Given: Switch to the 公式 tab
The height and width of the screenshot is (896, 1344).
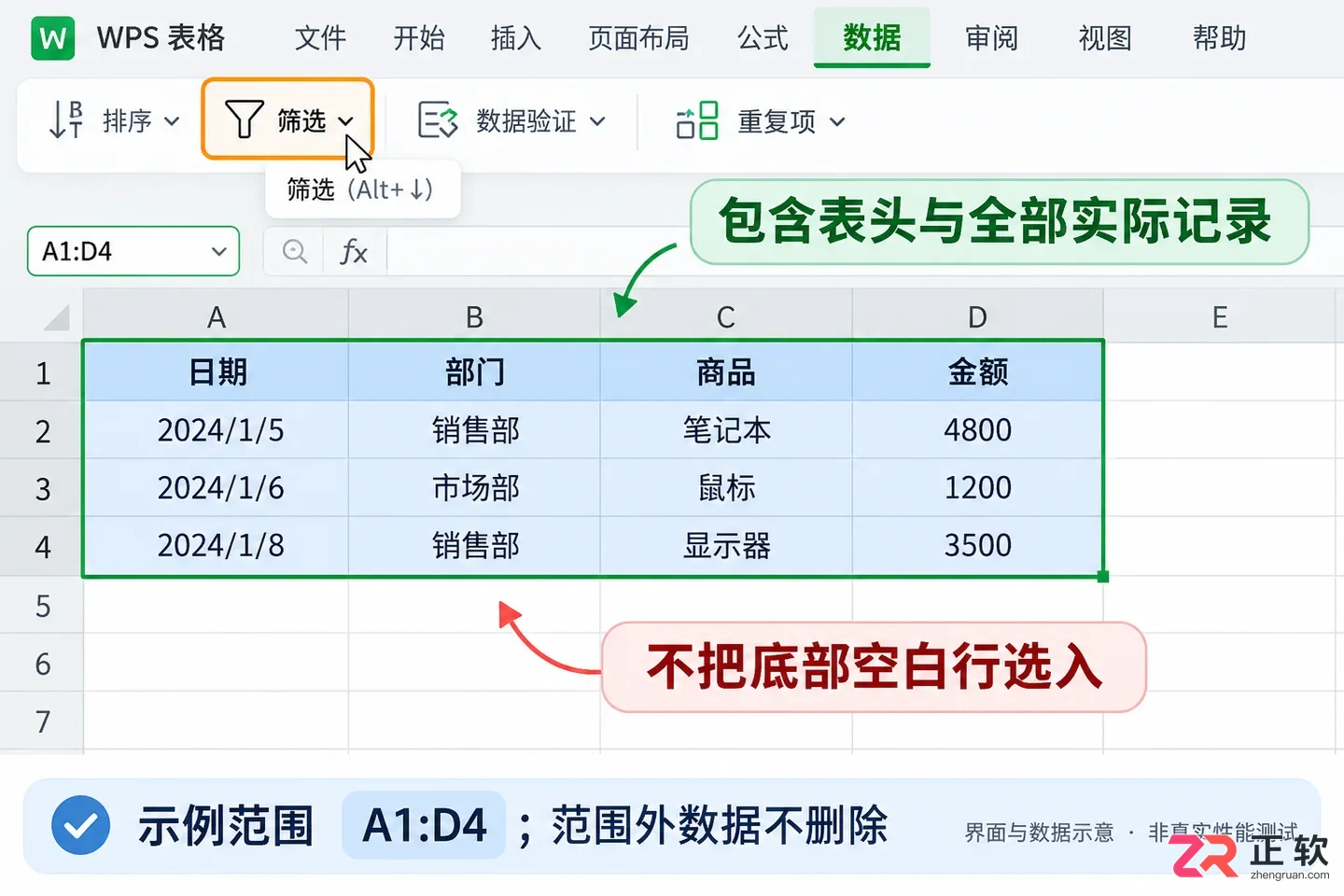Looking at the screenshot, I should pyautogui.click(x=763, y=38).
